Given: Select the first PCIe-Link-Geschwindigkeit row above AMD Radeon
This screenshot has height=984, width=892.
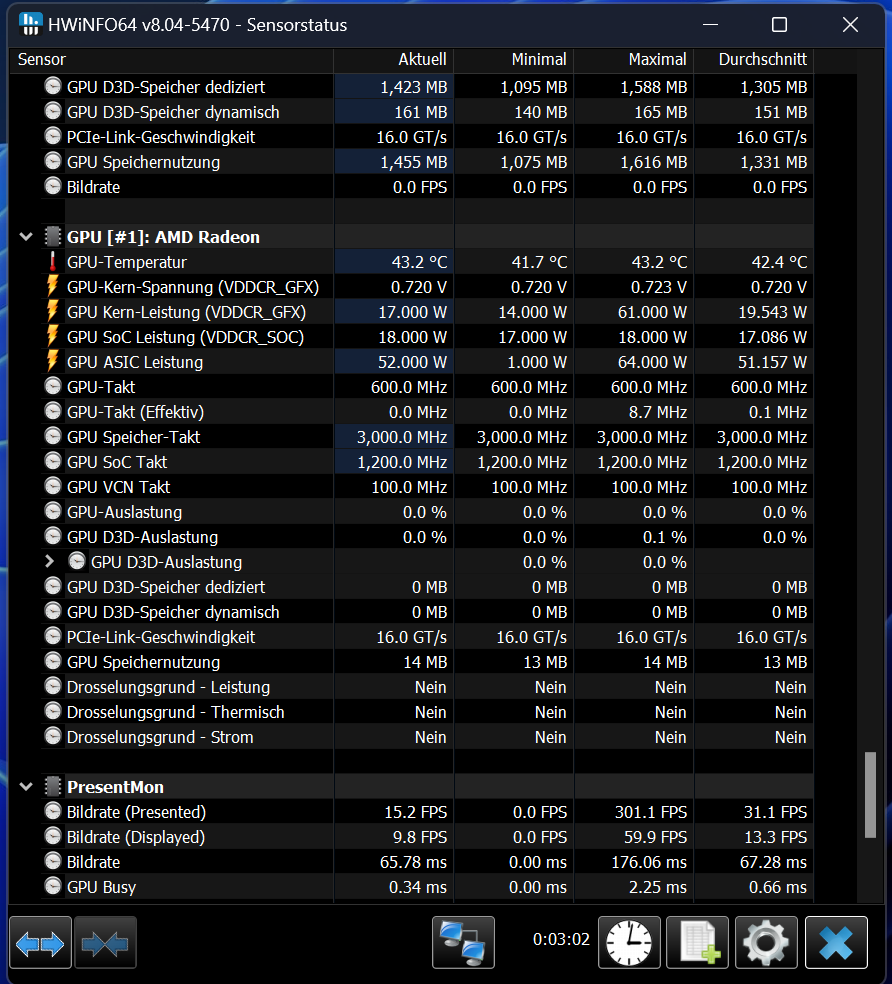Looking at the screenshot, I should point(161,137).
